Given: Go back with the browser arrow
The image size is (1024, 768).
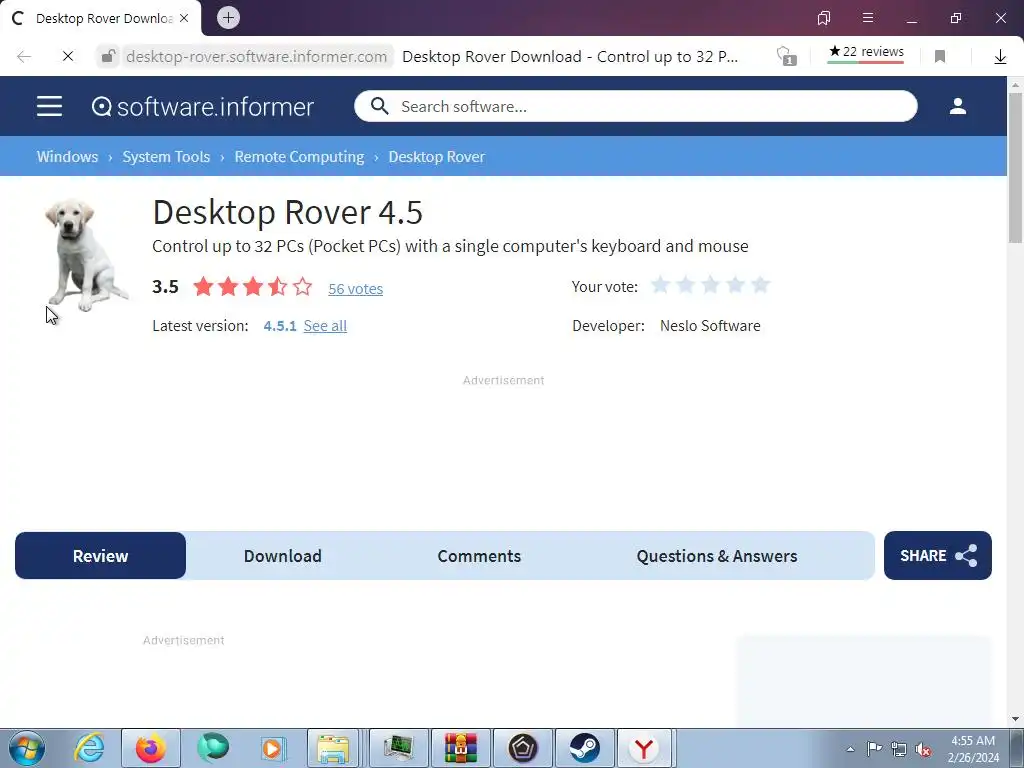Looking at the screenshot, I should click(24, 57).
